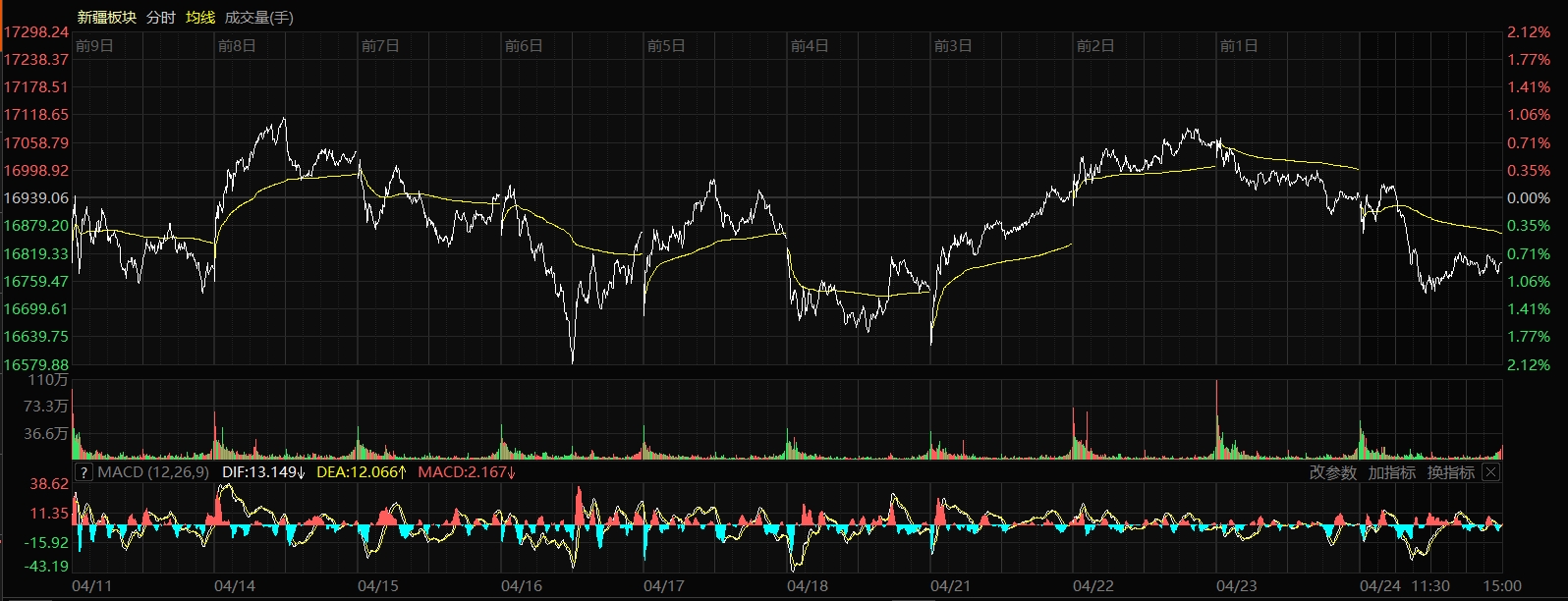This screenshot has width=1568, height=601.
Task: Select the 前9日 day marker
Action: 94,46
